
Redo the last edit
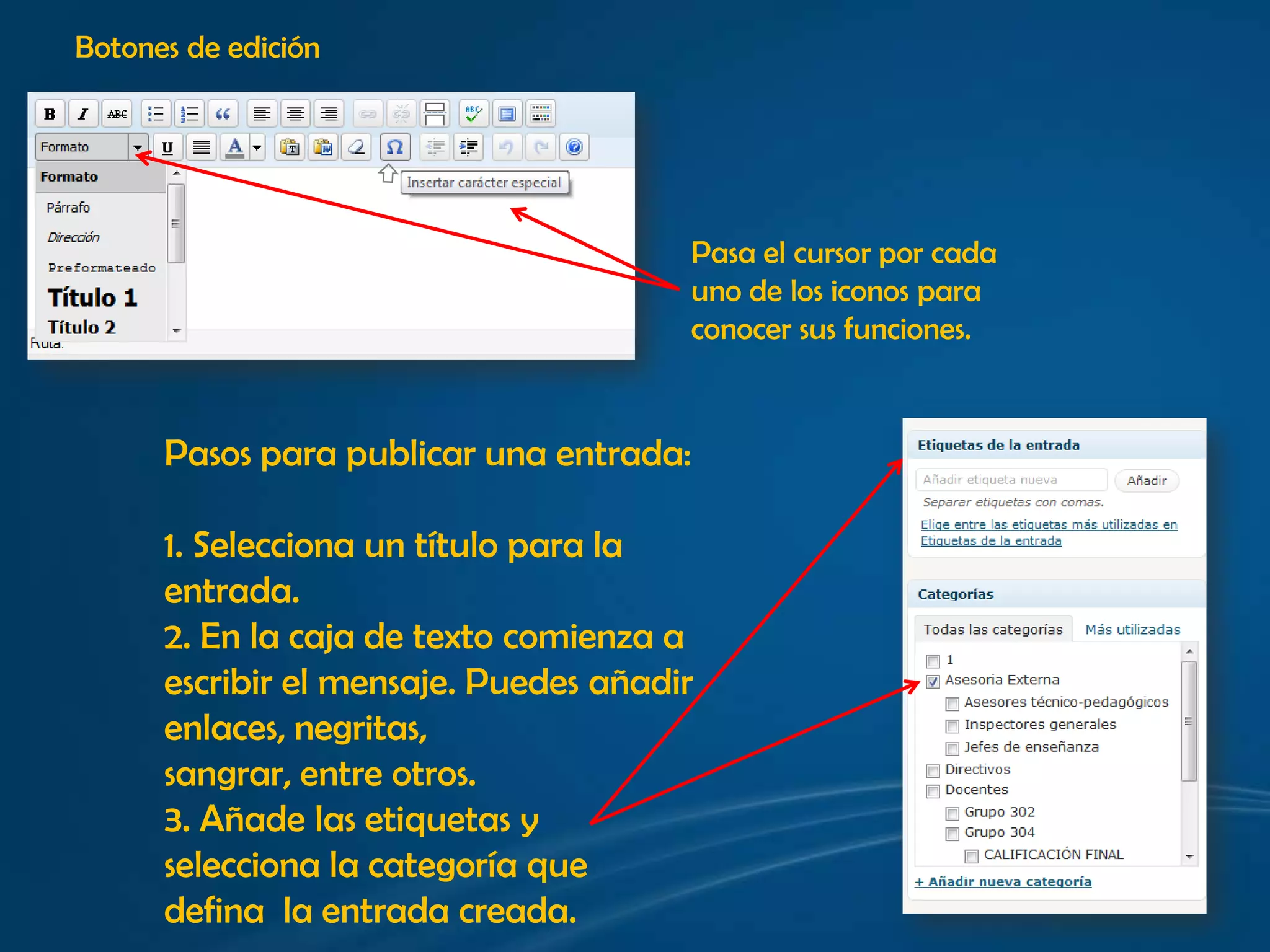click(541, 148)
